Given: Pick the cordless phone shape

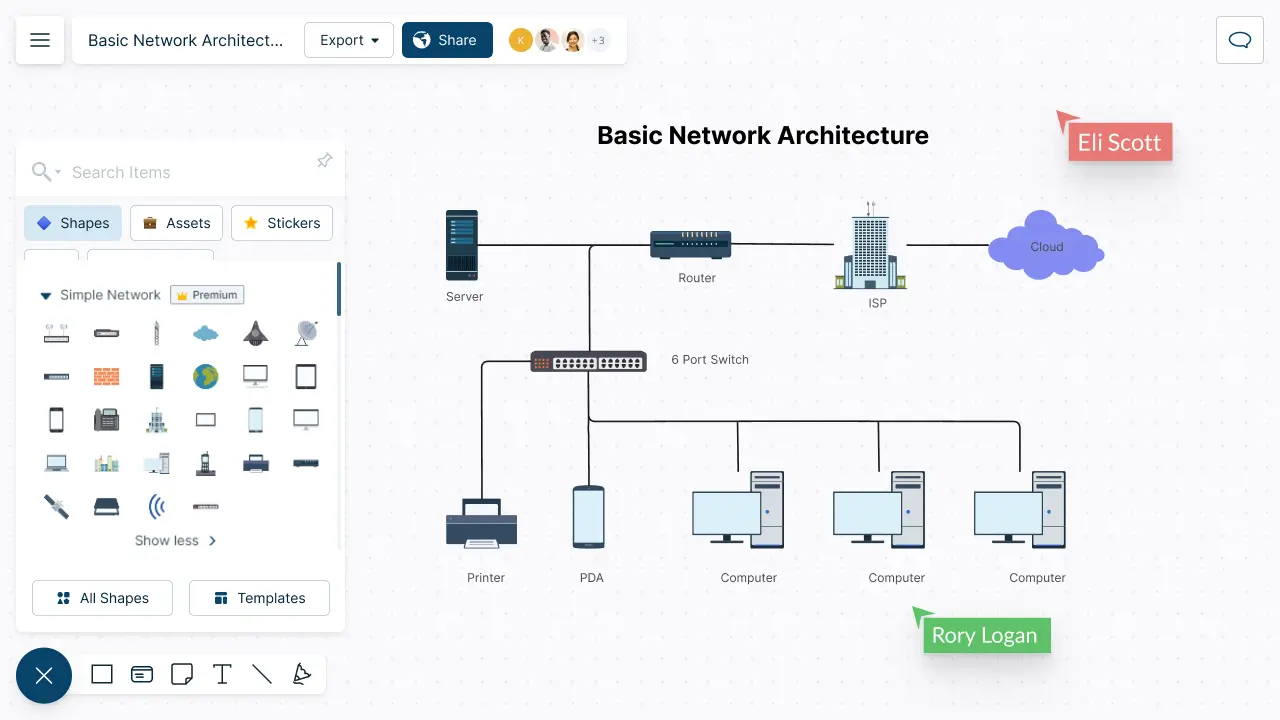Looking at the screenshot, I should [206, 463].
